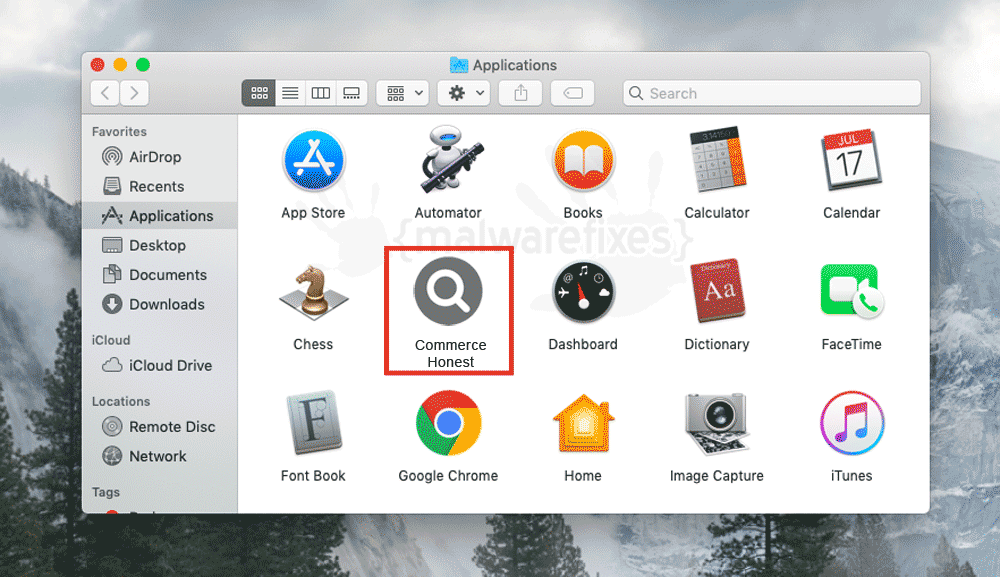Open the Calendar app icon
Image resolution: width=1000 pixels, height=577 pixels.
click(x=851, y=161)
